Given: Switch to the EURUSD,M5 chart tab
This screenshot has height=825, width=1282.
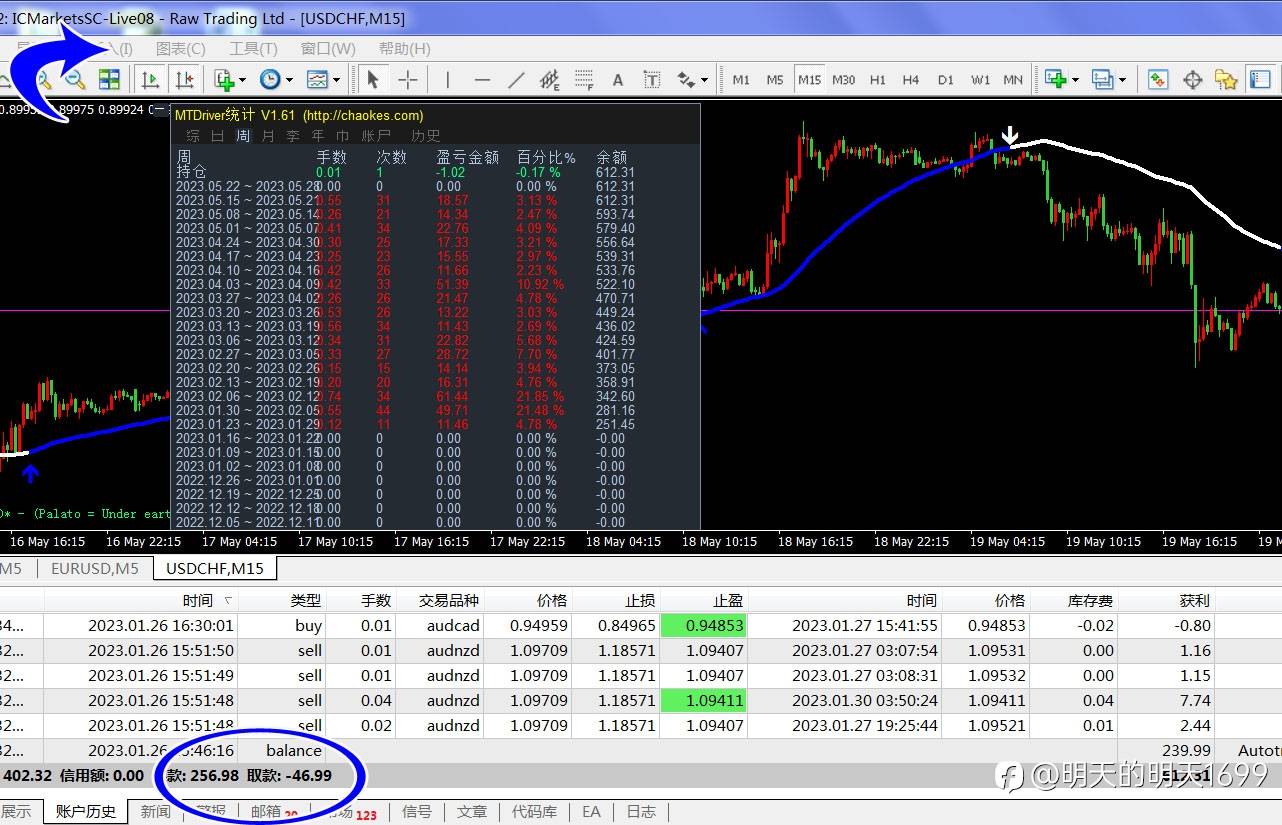Looking at the screenshot, I should point(95,568).
